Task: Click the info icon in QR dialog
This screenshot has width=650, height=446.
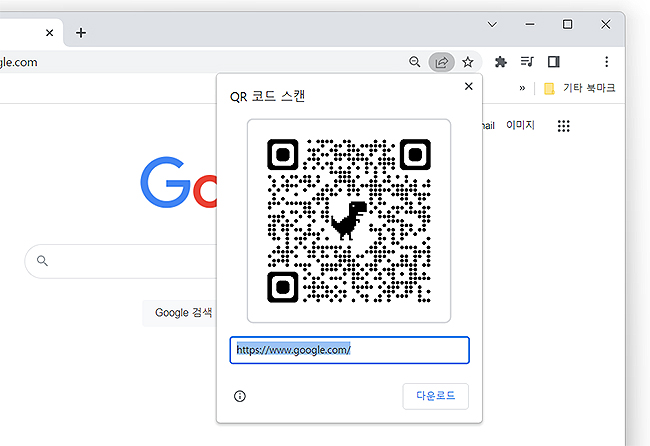Action: (240, 396)
